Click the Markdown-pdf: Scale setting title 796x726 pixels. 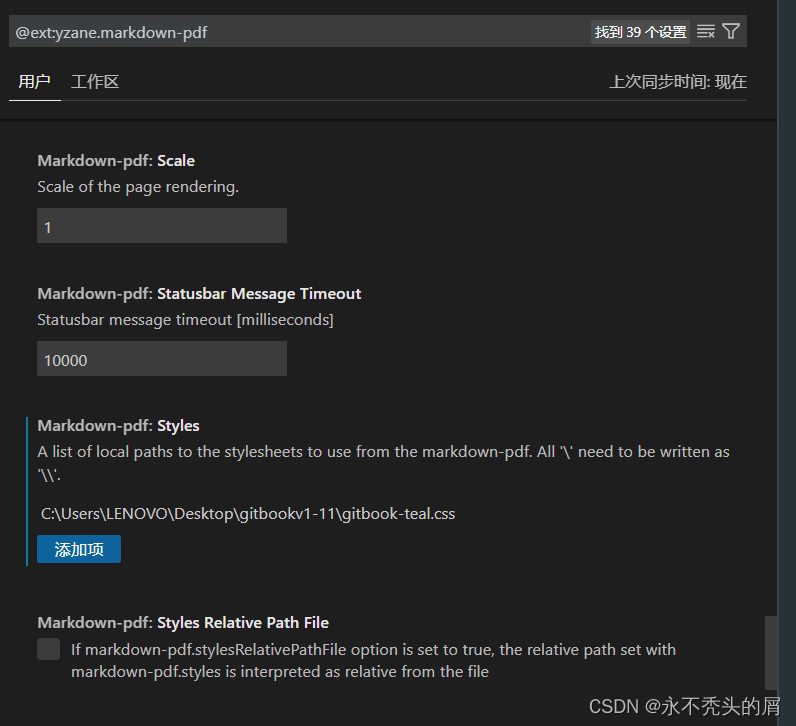pos(116,161)
